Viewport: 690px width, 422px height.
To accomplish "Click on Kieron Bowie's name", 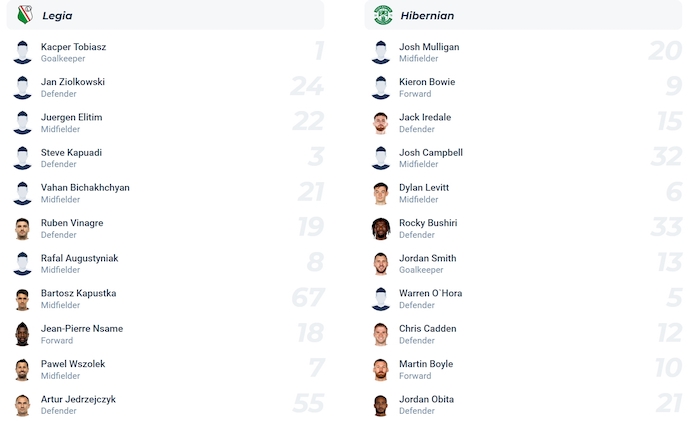I will (x=427, y=82).
